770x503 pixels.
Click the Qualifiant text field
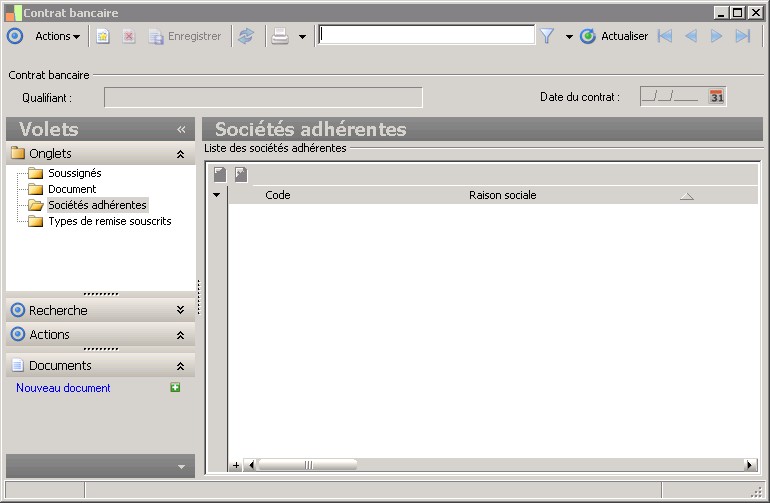[263, 97]
